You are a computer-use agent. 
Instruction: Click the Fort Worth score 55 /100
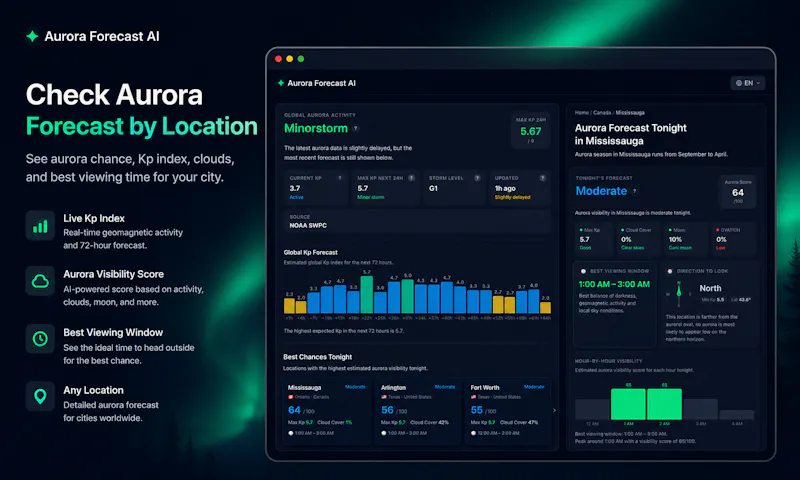click(x=483, y=410)
